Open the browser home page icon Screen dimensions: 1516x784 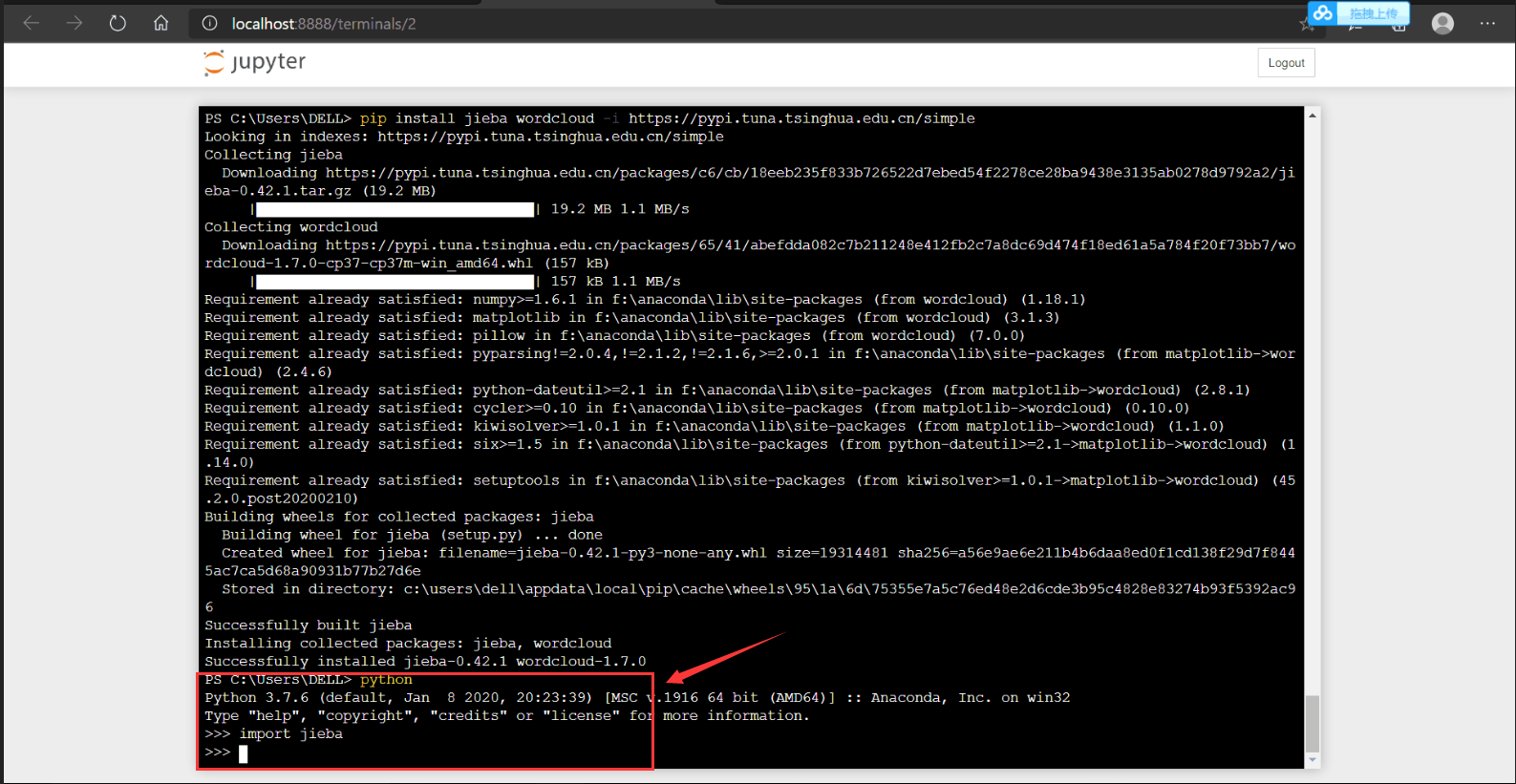tap(161, 23)
